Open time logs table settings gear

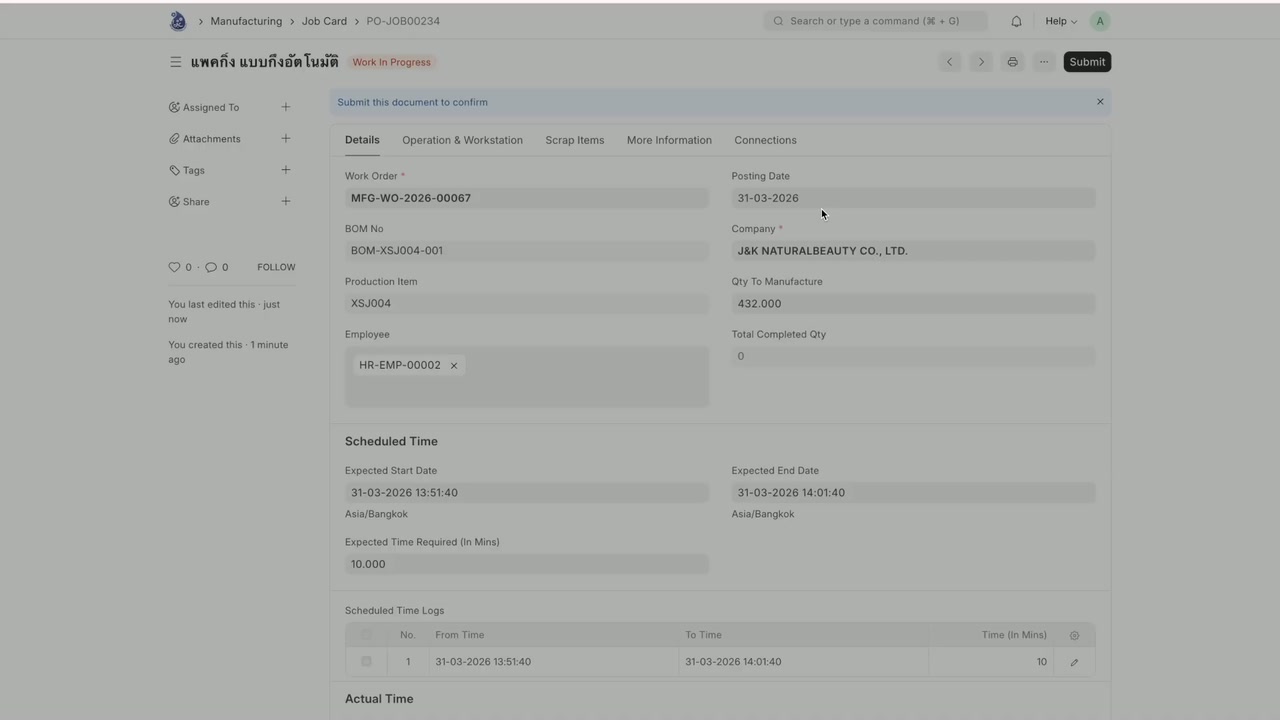tap(1074, 635)
